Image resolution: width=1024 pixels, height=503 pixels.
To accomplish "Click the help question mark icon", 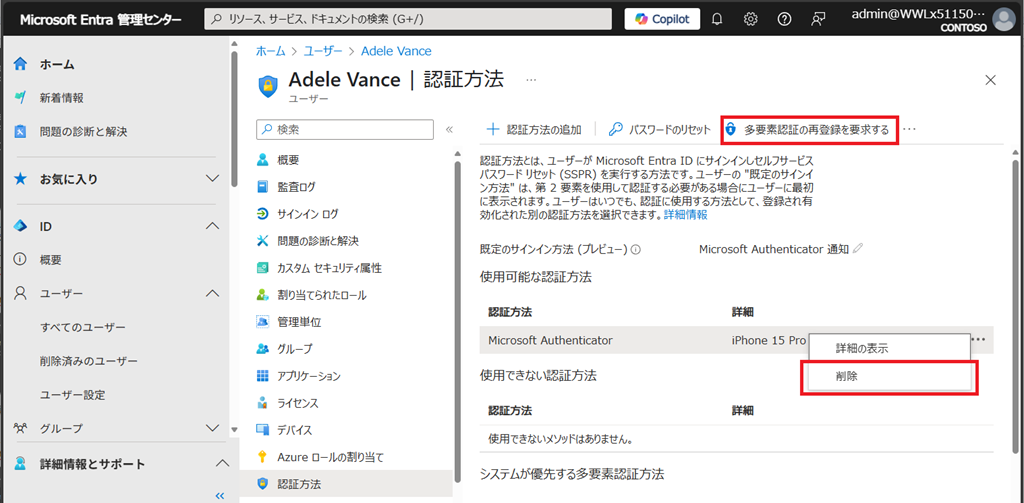I will tap(784, 19).
